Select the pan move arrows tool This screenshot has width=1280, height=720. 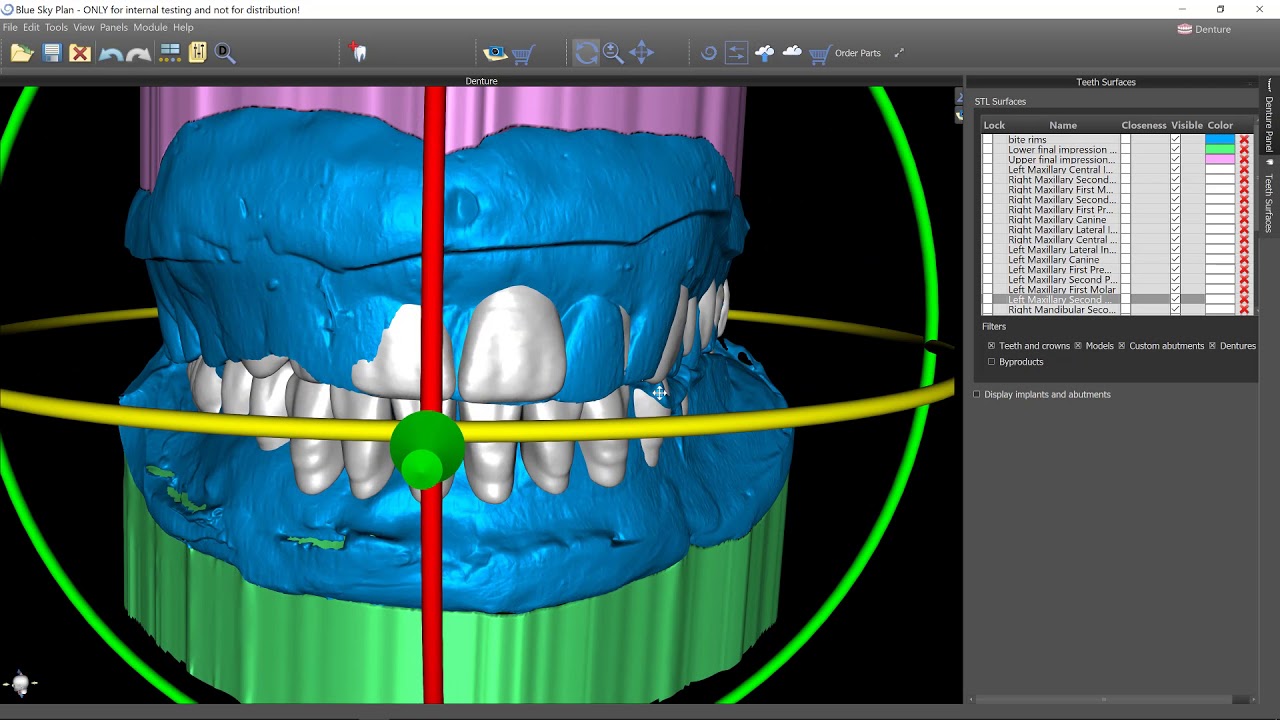641,53
